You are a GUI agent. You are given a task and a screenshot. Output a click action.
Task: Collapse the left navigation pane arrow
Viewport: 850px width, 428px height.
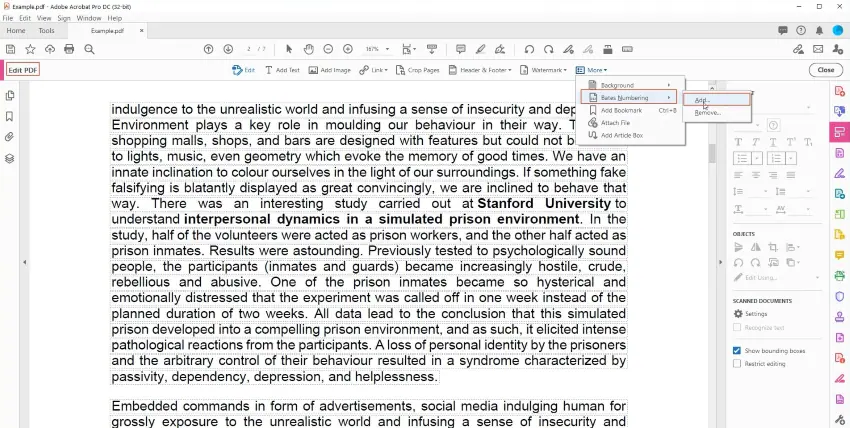[24, 262]
